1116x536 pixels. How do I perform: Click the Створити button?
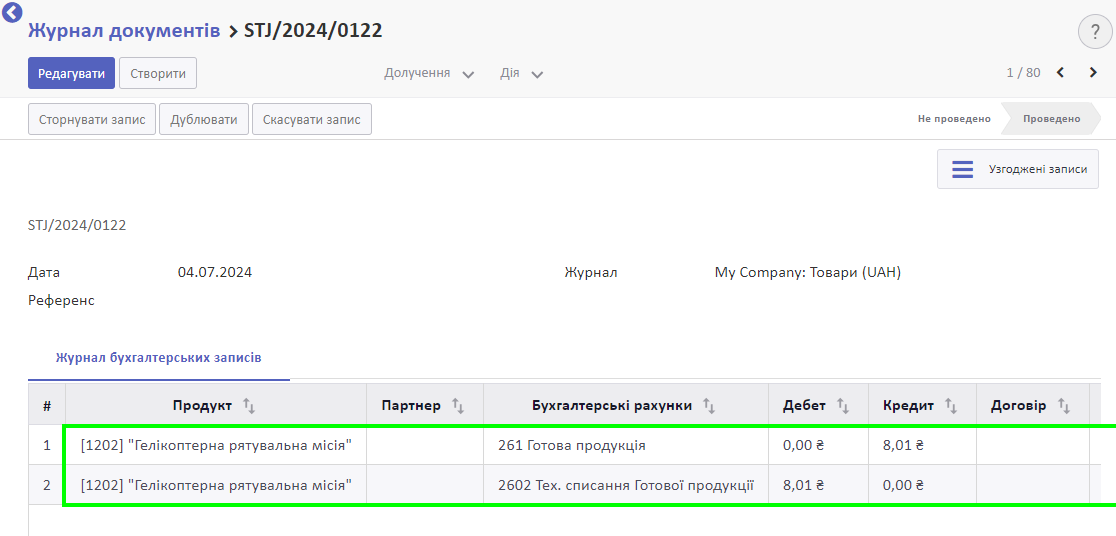click(x=158, y=73)
